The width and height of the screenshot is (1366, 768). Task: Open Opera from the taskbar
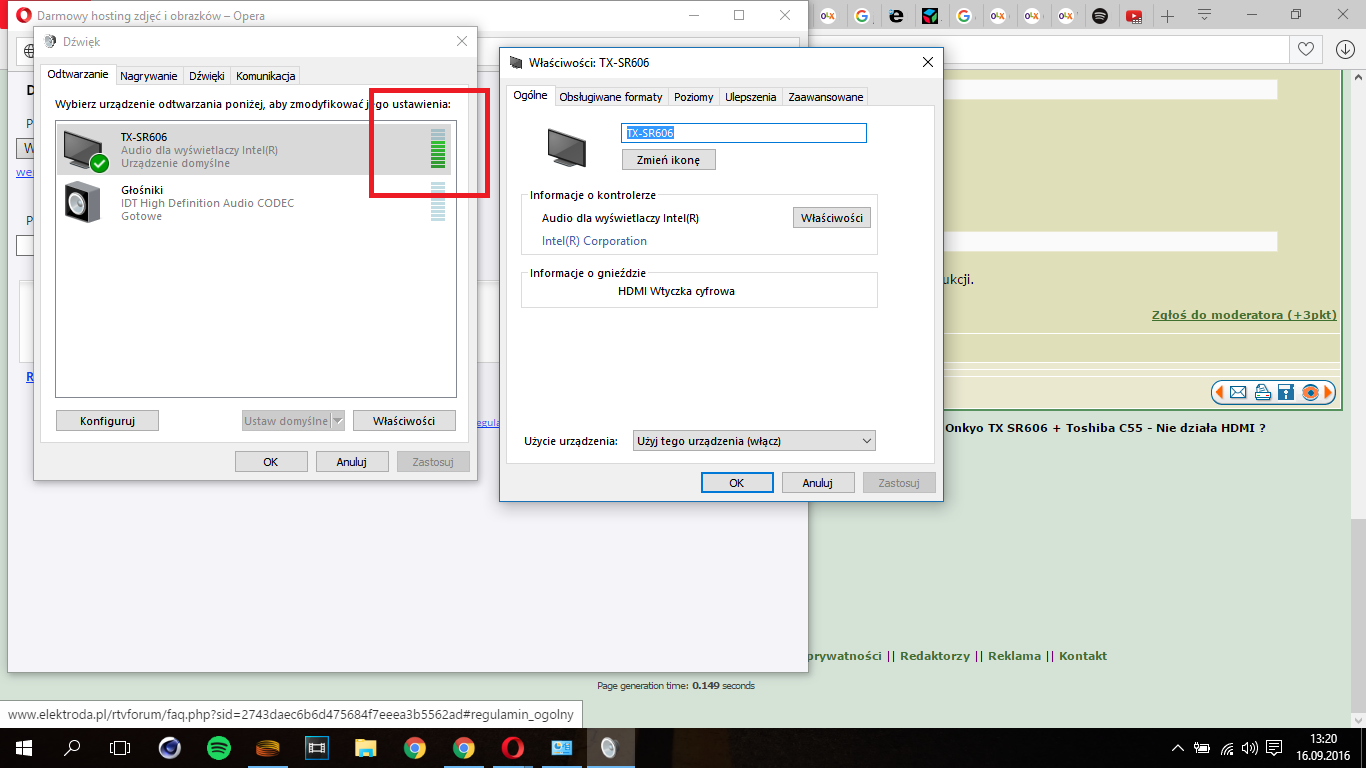tap(512, 748)
